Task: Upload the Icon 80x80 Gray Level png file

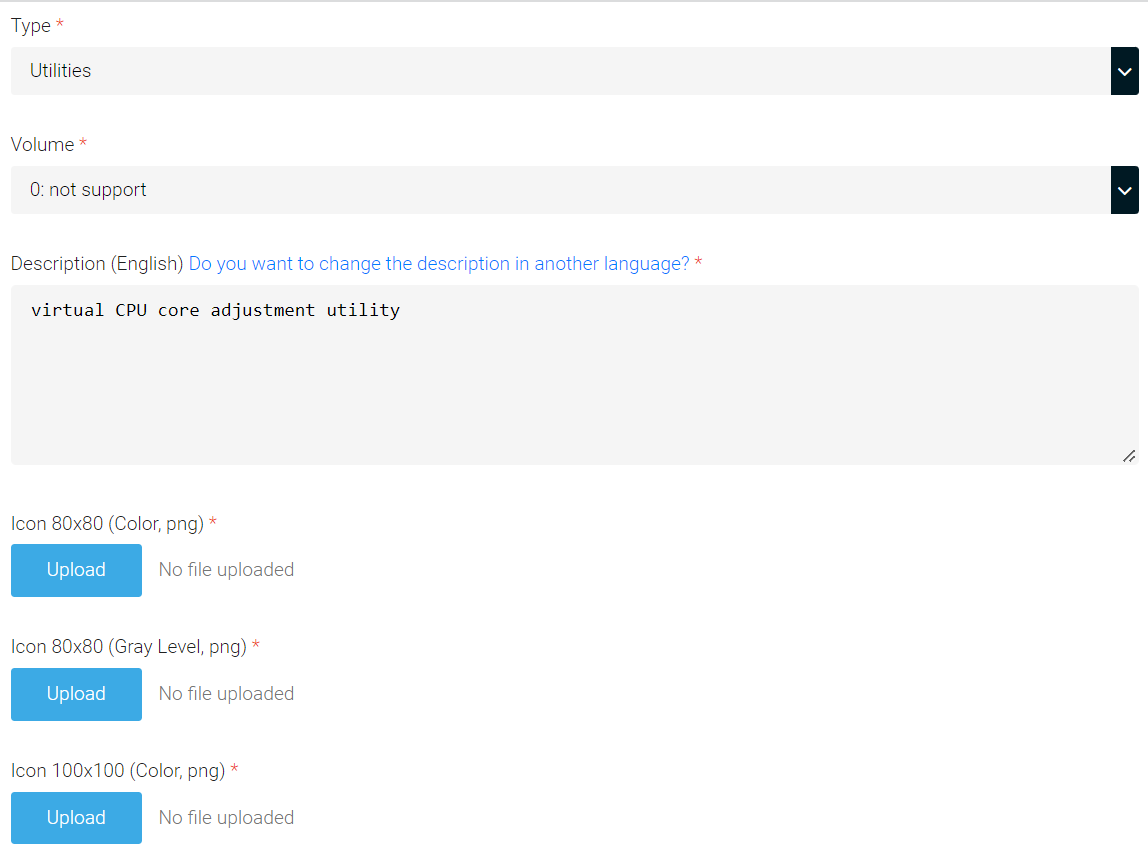Action: pos(76,694)
